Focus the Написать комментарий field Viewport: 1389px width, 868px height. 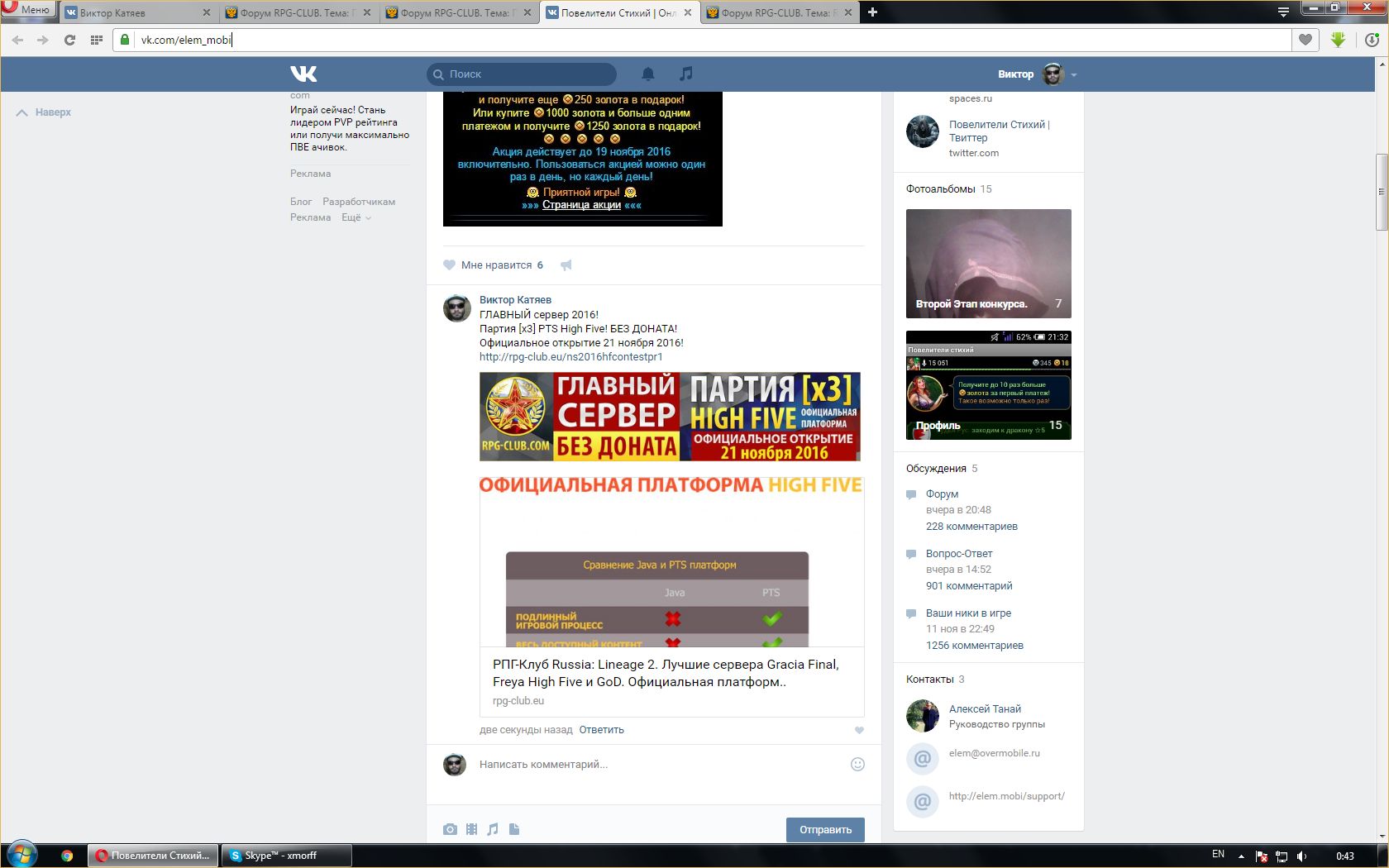pos(661,765)
